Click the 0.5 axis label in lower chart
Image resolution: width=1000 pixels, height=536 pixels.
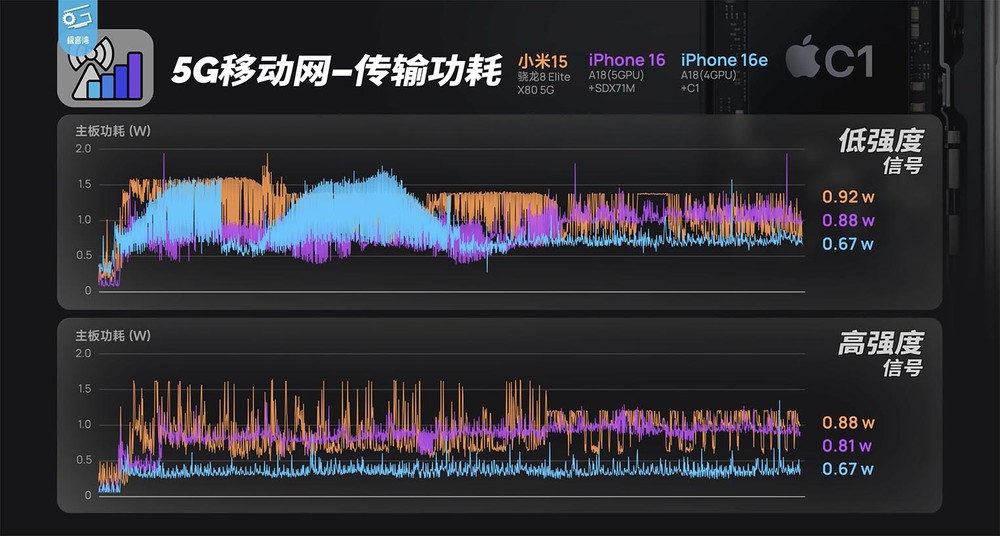click(x=84, y=460)
